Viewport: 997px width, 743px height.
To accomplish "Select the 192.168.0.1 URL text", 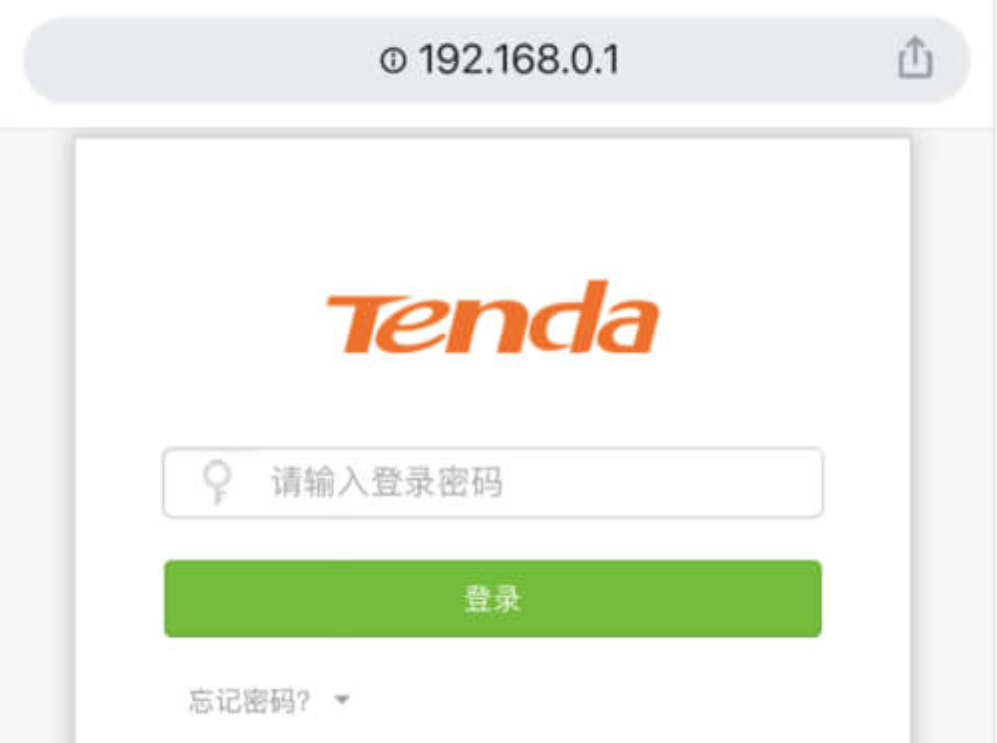I will (x=518, y=60).
